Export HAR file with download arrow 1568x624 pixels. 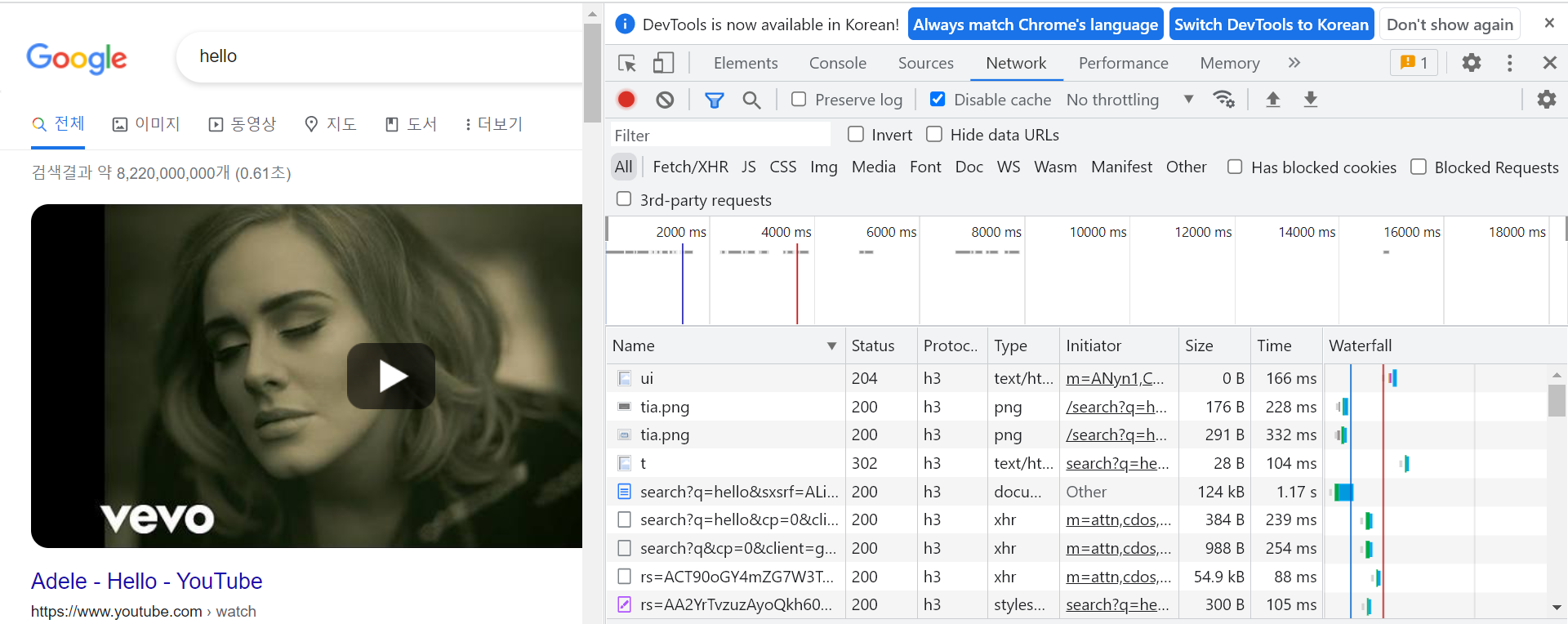click(x=1310, y=100)
